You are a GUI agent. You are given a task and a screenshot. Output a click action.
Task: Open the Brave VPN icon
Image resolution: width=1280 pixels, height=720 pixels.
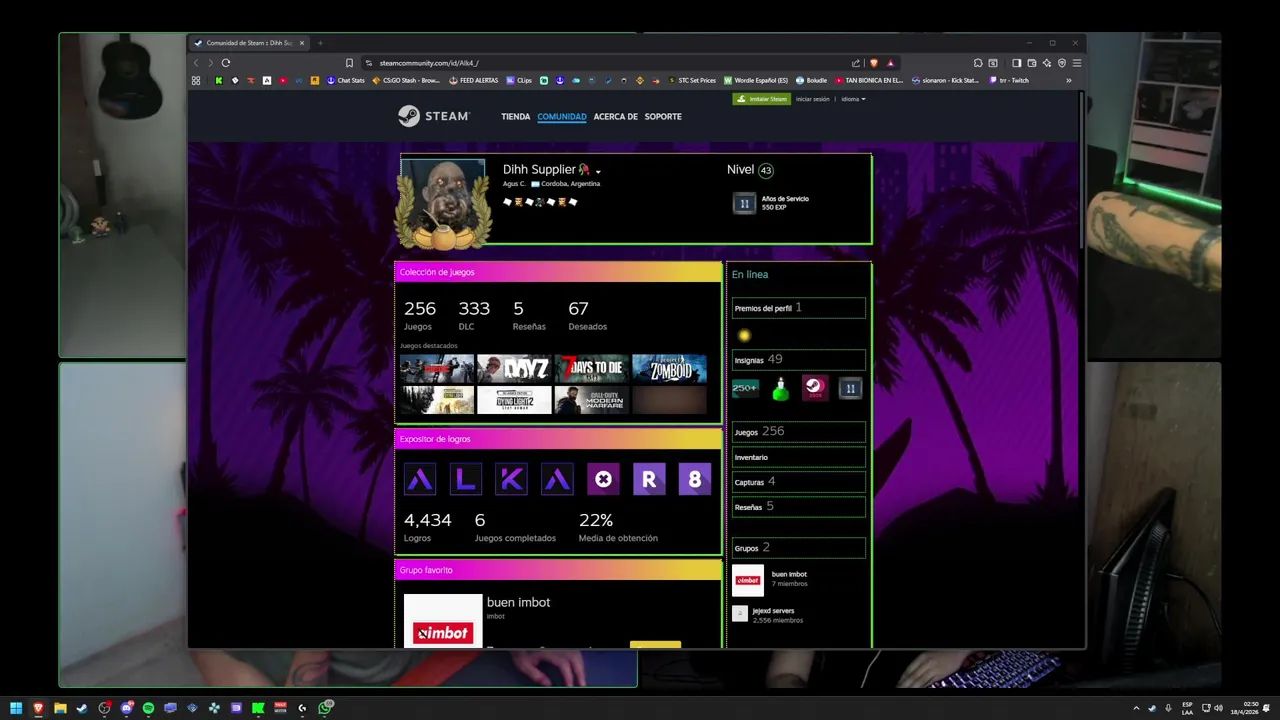pyautogui.click(x=1062, y=63)
